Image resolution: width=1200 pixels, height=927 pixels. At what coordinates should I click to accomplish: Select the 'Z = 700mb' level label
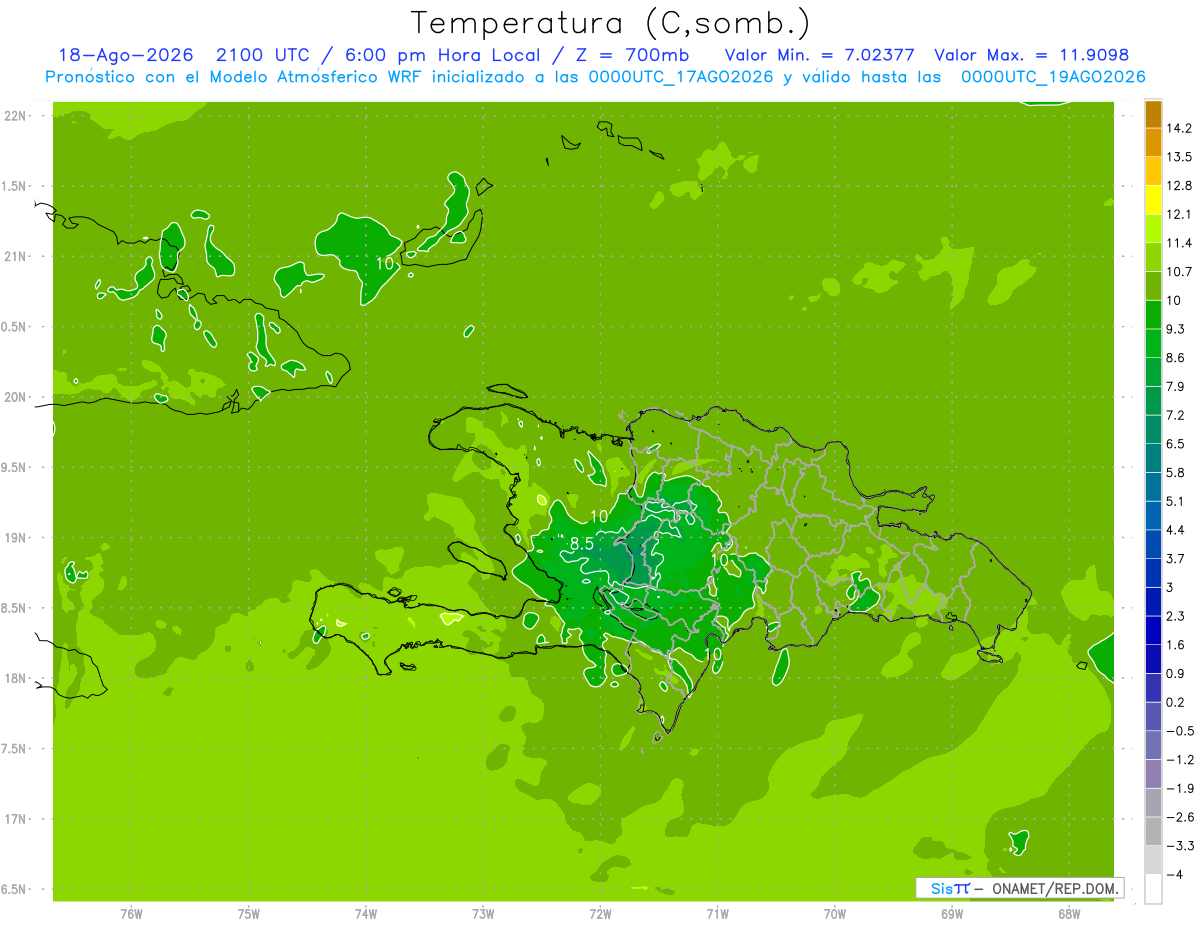tap(632, 56)
